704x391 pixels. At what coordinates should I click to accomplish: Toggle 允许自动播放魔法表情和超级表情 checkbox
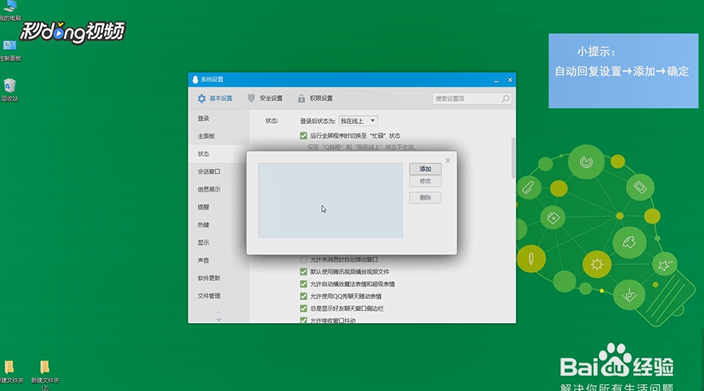click(x=304, y=284)
